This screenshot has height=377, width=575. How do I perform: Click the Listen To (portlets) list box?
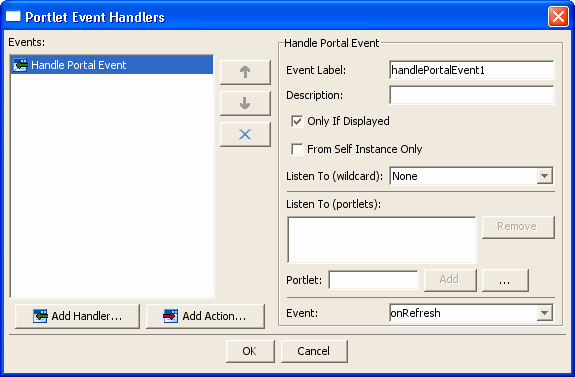[x=382, y=240]
